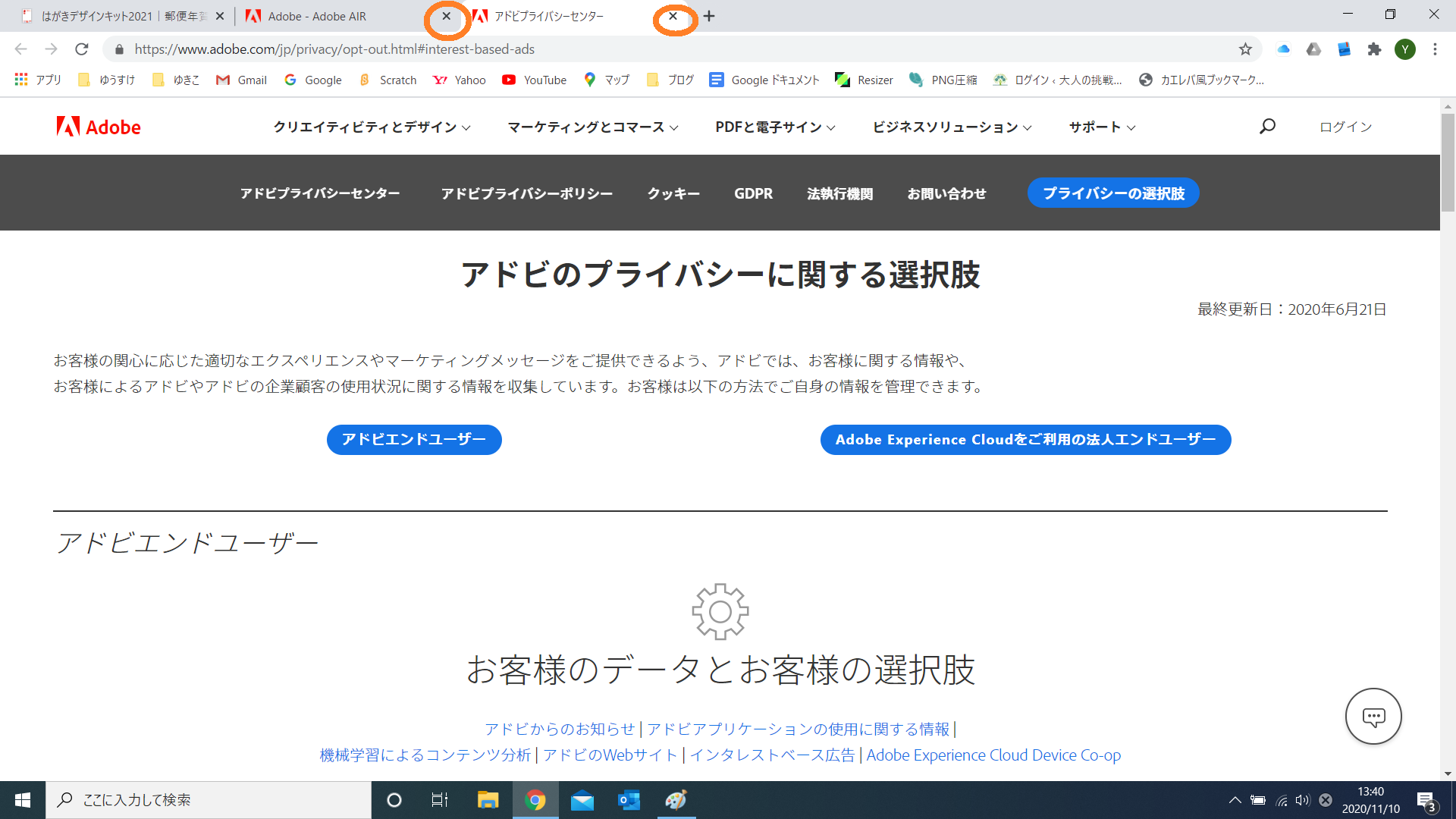Open the Resizer bookmark

point(864,80)
